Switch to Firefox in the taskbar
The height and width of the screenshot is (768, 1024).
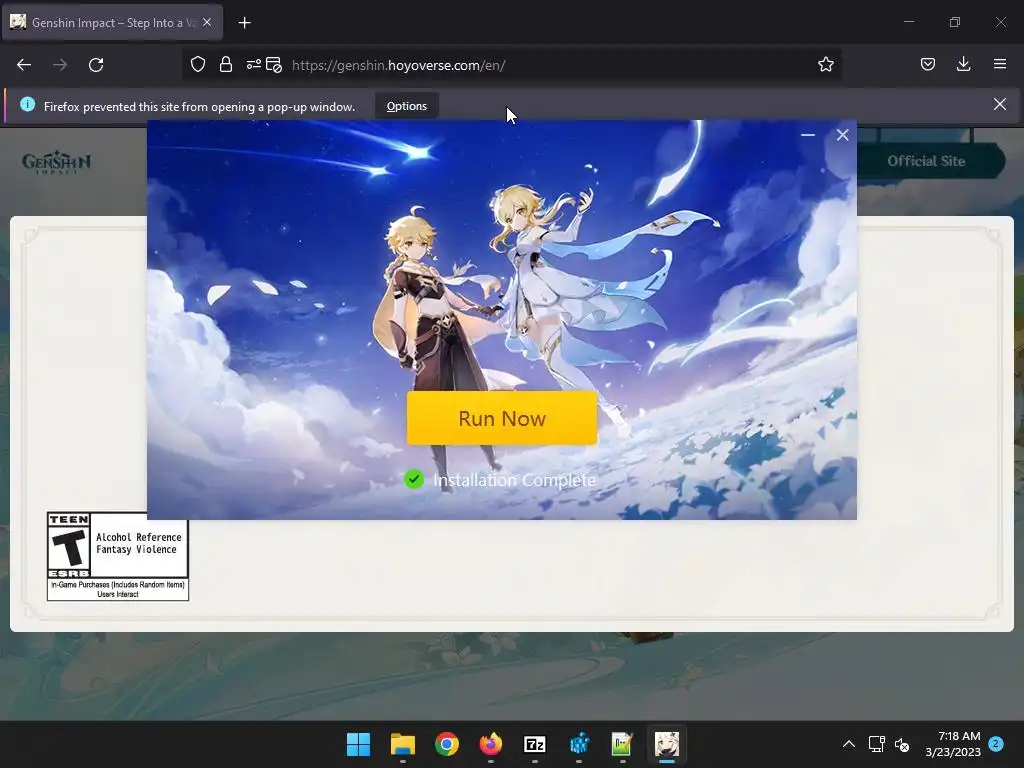click(490, 744)
